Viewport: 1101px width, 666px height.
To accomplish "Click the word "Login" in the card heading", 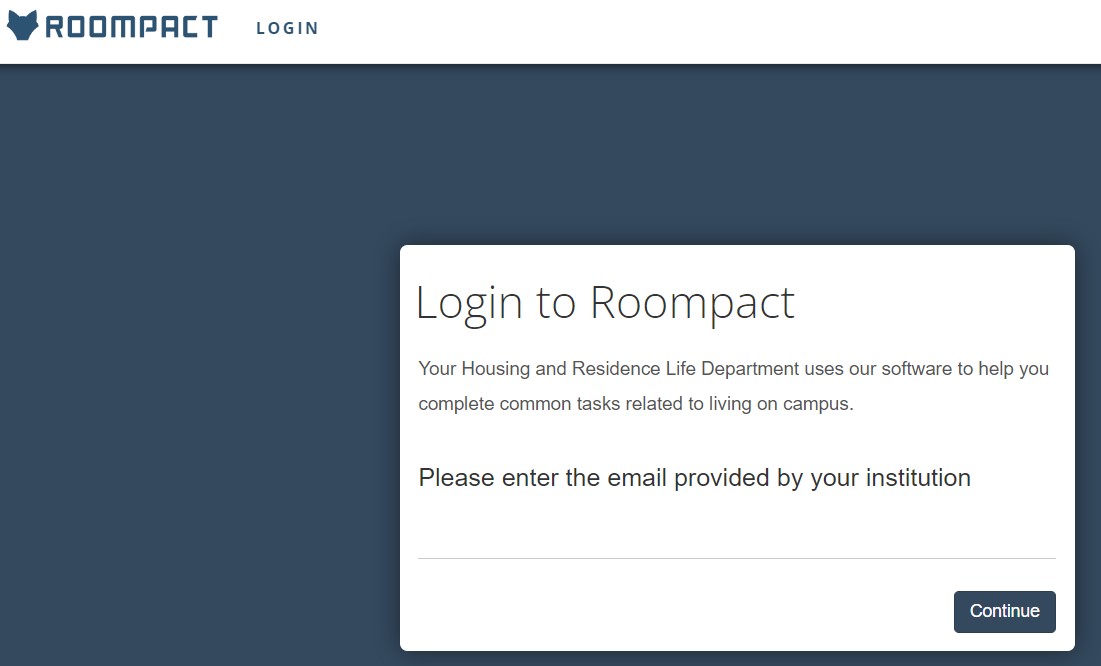I will (x=469, y=302).
